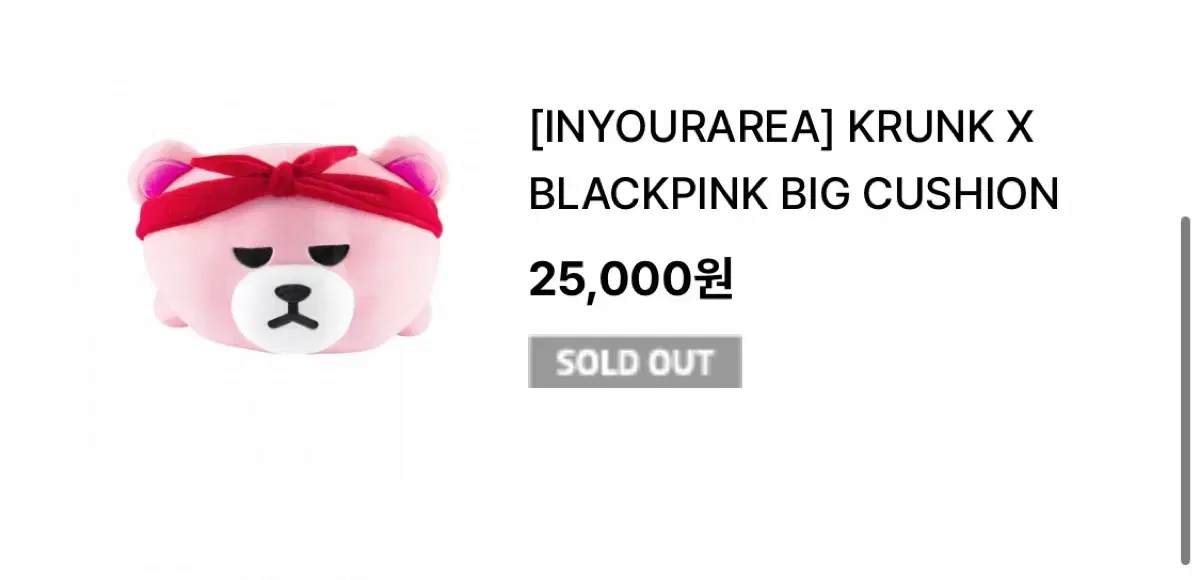Click the SOLD OUT status badge
Screen dimensions: 1200x580
(634, 362)
